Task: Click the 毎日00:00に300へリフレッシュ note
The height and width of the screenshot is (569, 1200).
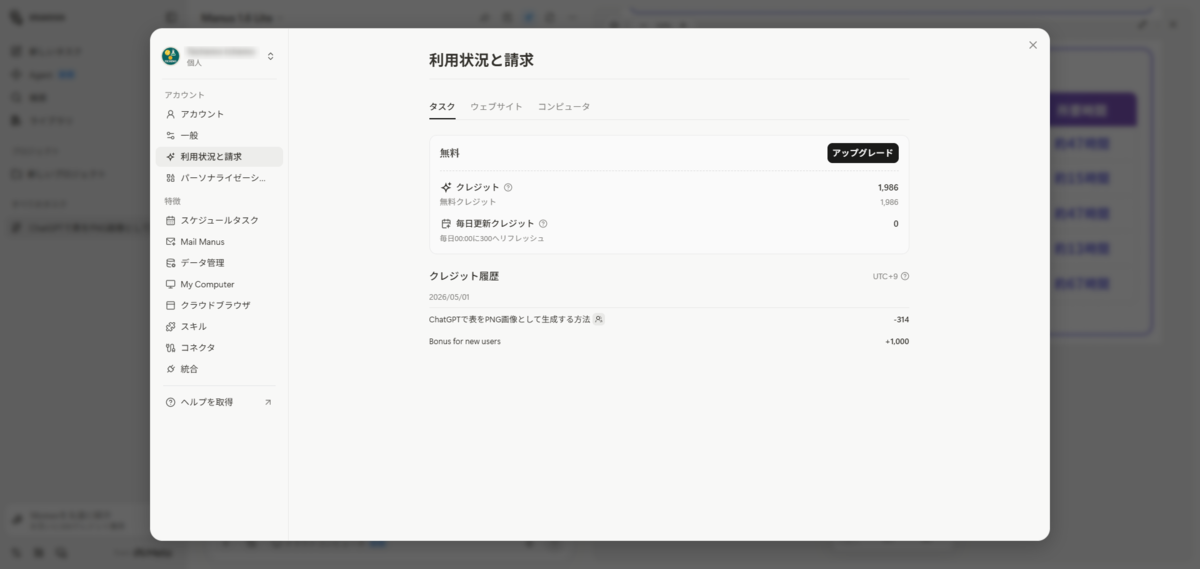Action: pos(492,238)
